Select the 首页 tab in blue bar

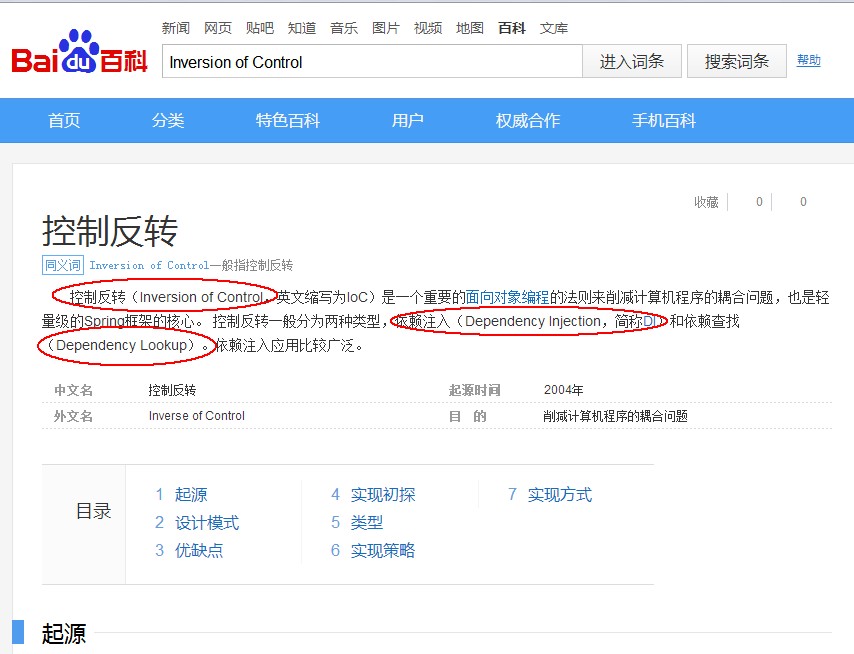64,120
